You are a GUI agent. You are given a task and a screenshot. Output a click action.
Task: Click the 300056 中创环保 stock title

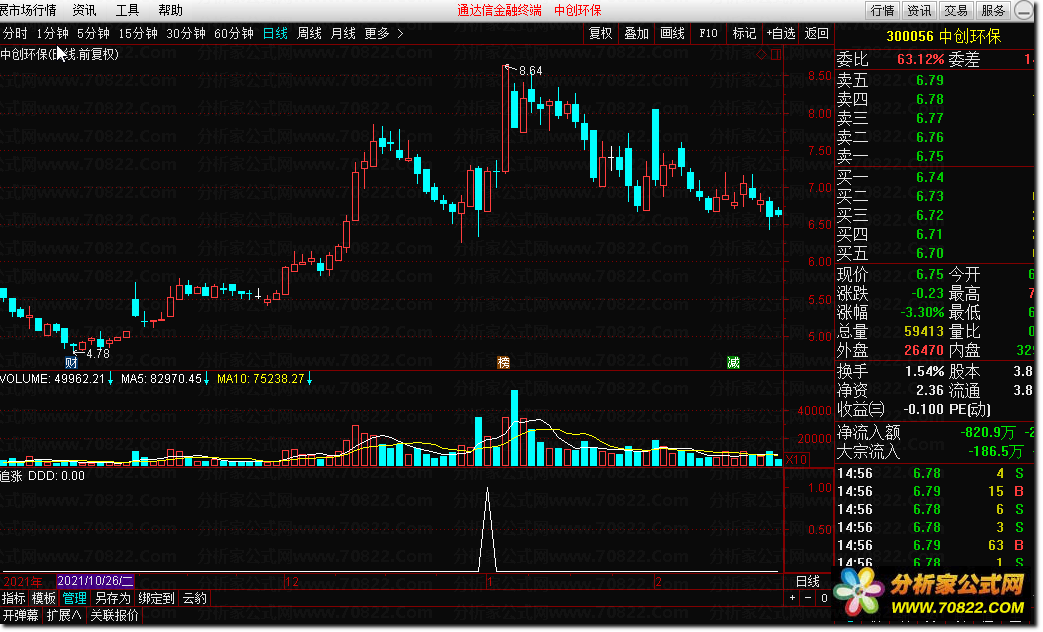tap(943, 37)
